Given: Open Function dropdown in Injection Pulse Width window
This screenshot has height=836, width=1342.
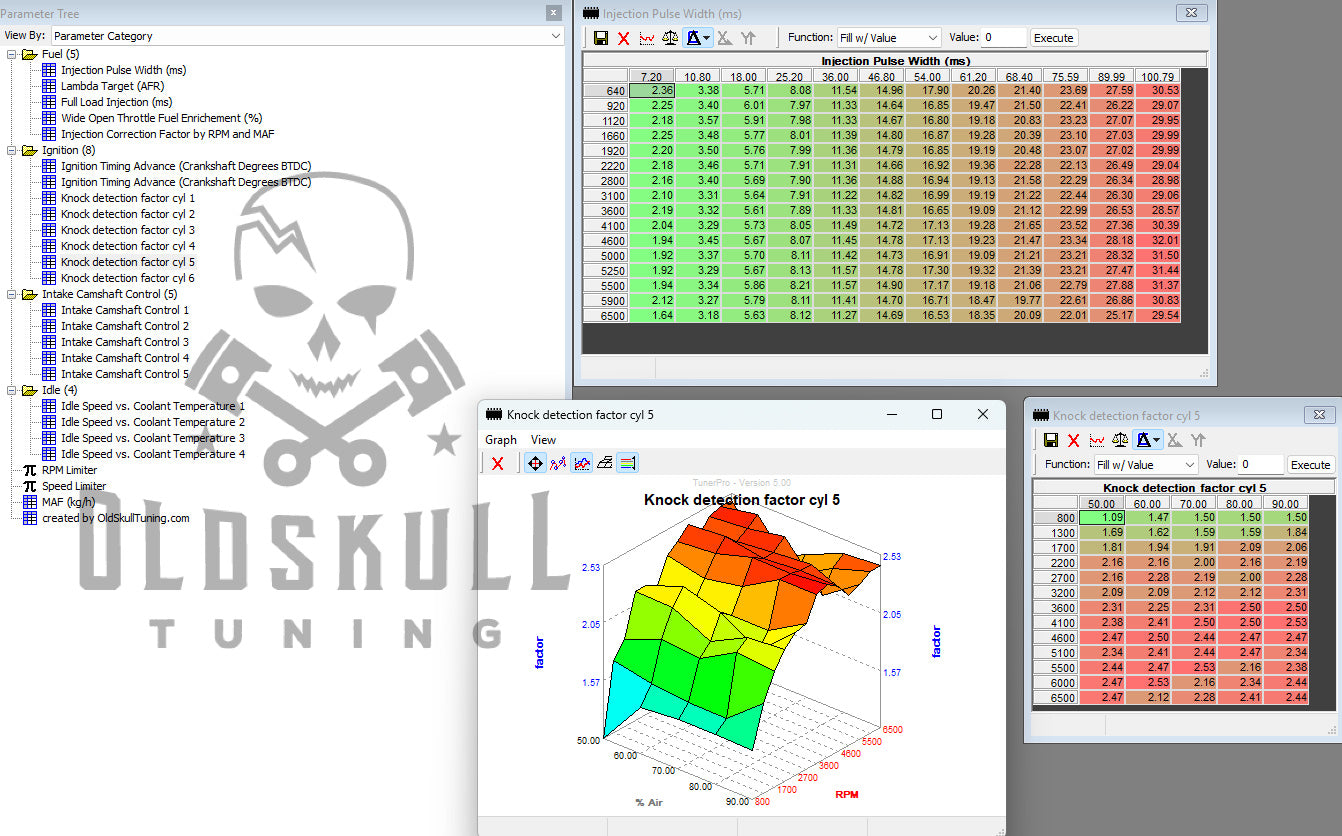Looking at the screenshot, I should pos(888,38).
